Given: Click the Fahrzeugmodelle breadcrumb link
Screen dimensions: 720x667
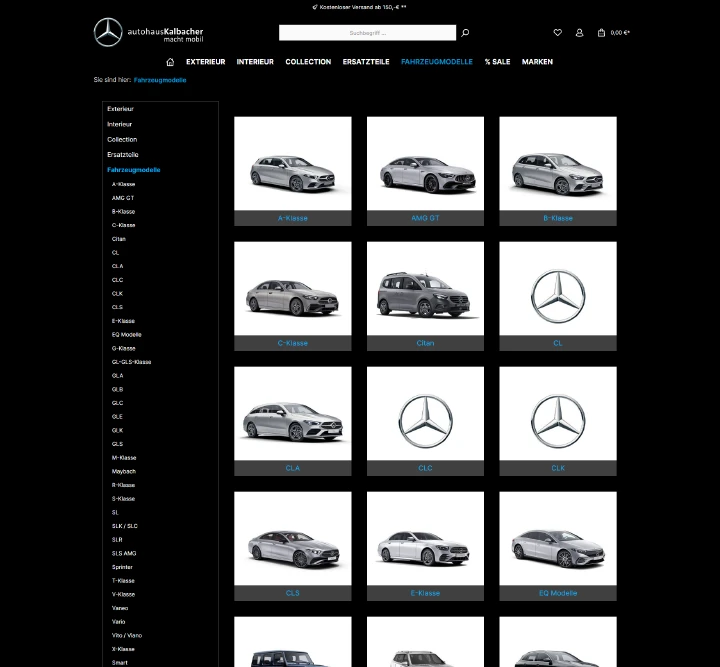Looking at the screenshot, I should [160, 80].
